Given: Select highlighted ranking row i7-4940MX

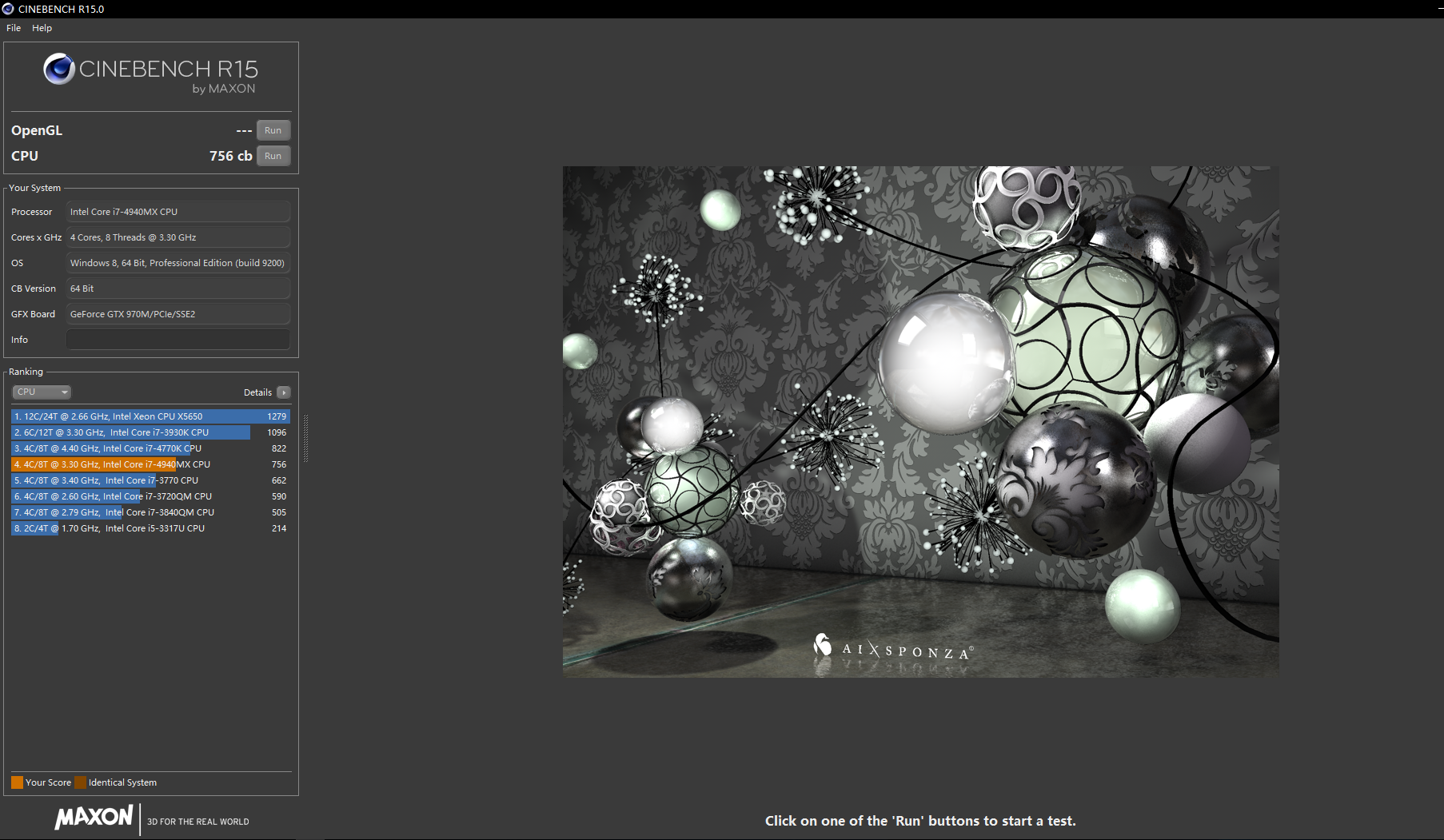Looking at the screenshot, I should (x=150, y=464).
